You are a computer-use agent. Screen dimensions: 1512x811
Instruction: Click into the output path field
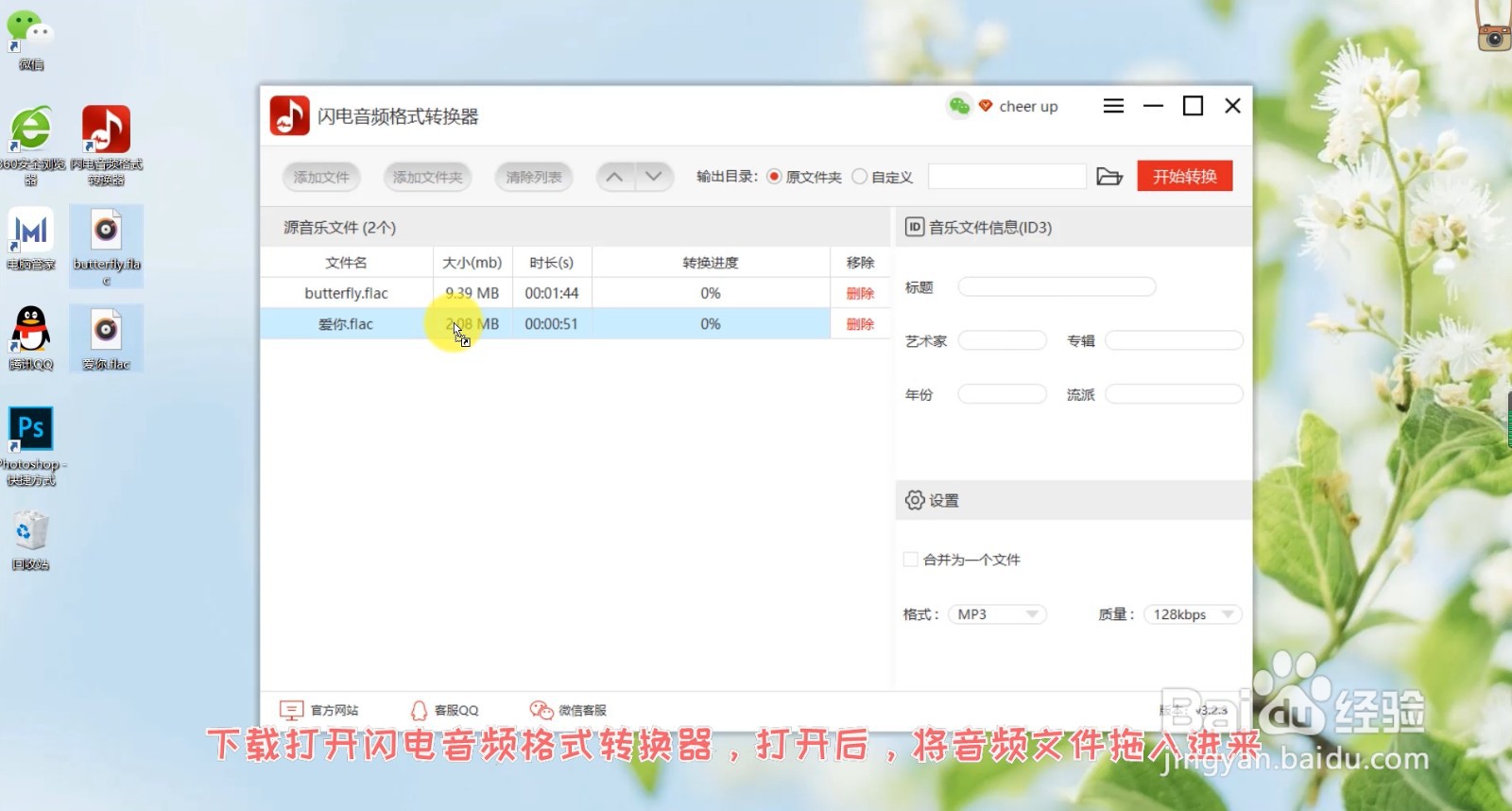click(1007, 177)
